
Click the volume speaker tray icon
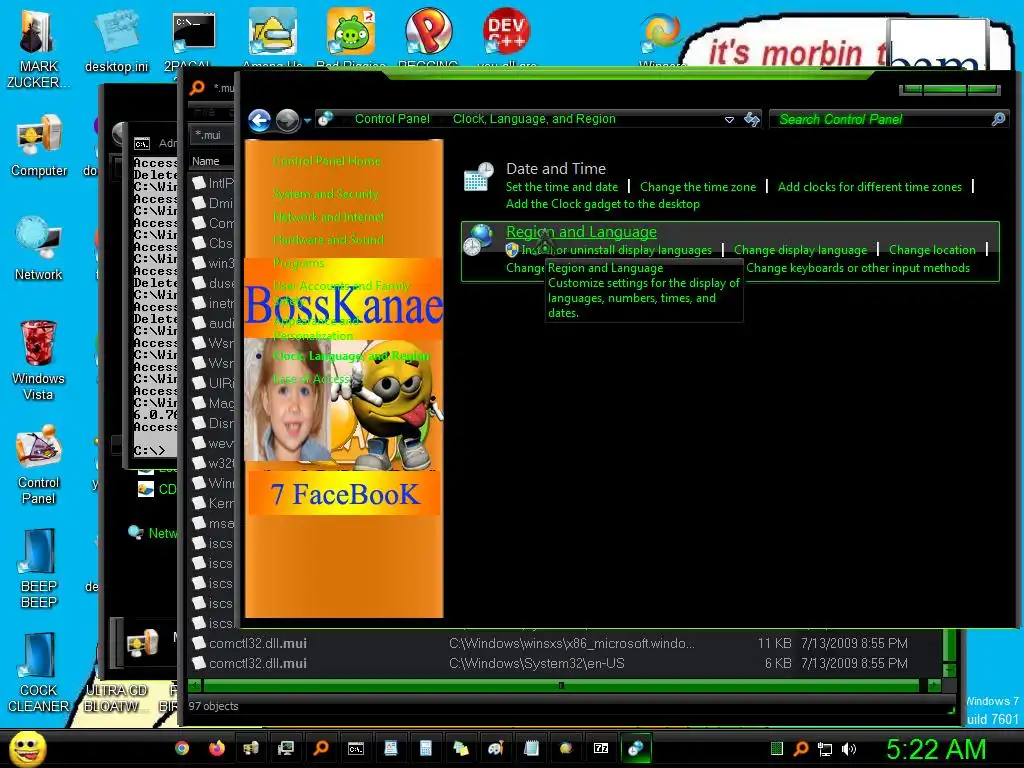coord(848,749)
